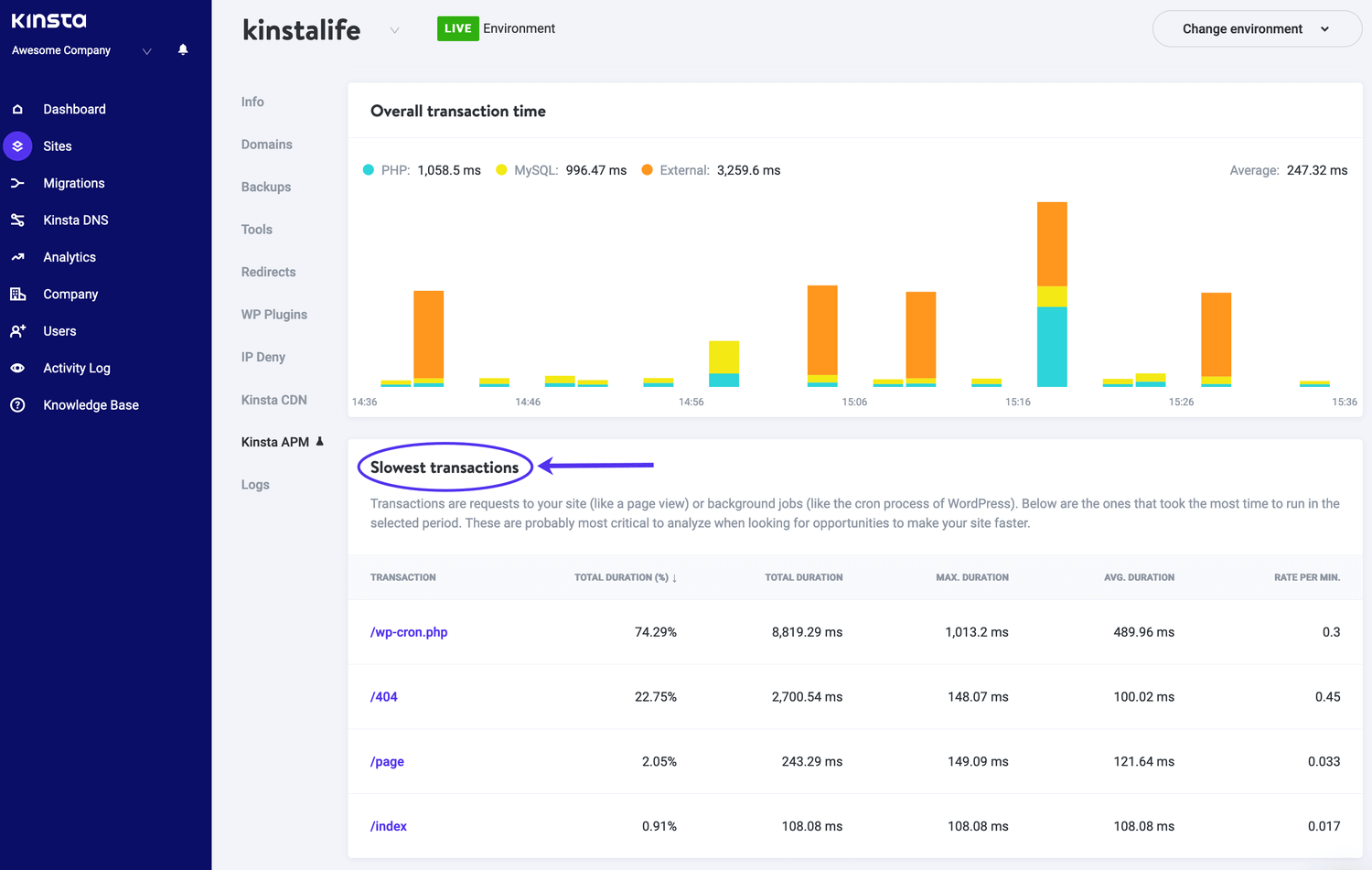Viewport: 1372px width, 870px height.
Task: Click the Avg. Duration column header
Action: coord(1139,577)
